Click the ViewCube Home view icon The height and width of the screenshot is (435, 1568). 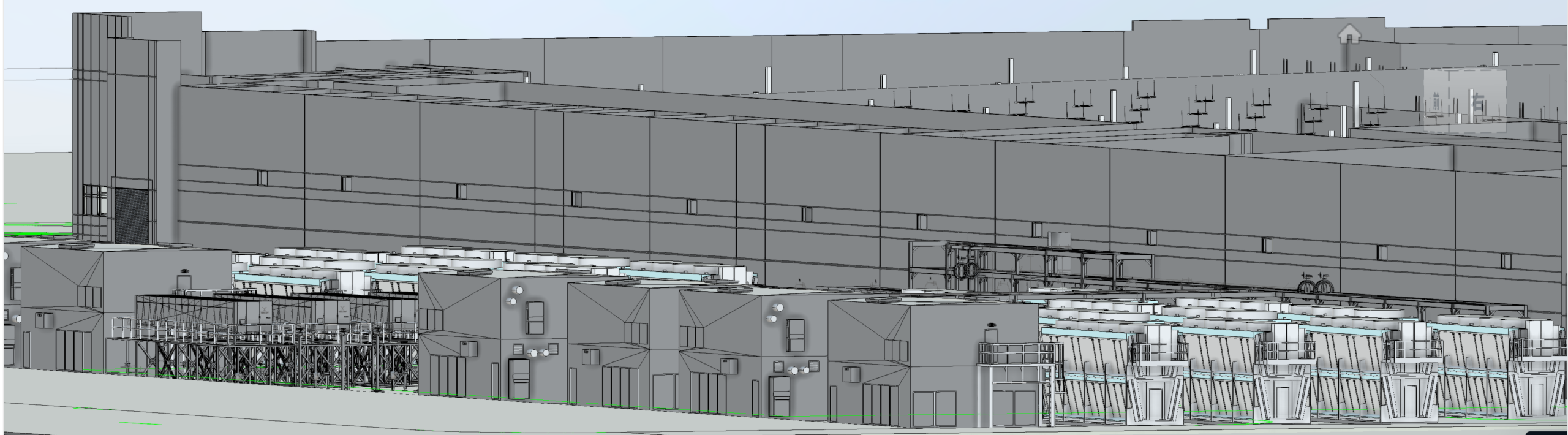click(1349, 34)
